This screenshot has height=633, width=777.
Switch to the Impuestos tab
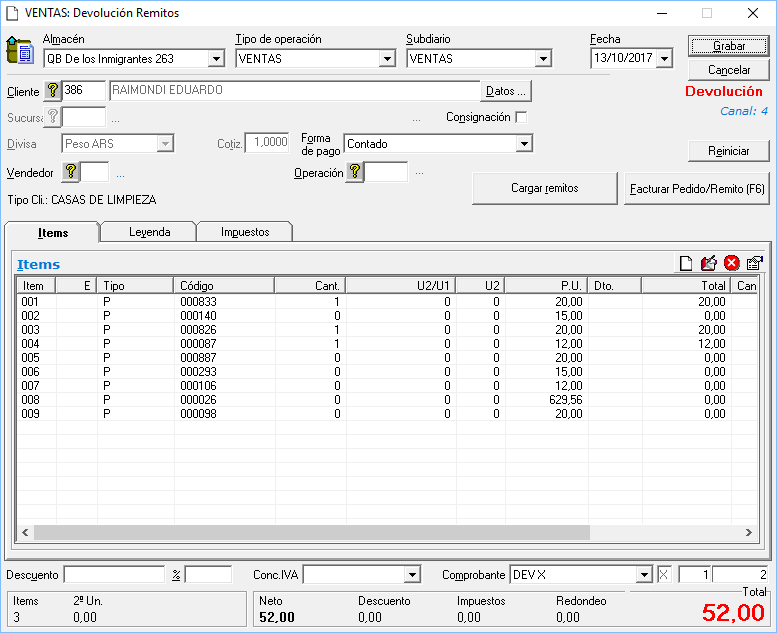[x=245, y=232]
